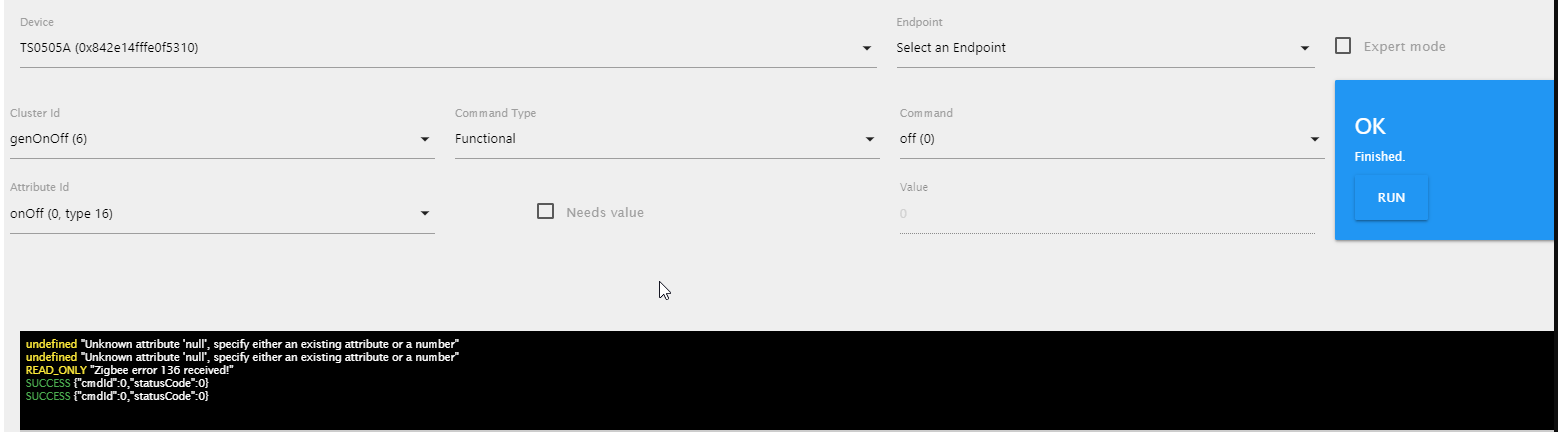The width and height of the screenshot is (1558, 432).
Task: Click the onOff (0, type 16) attribute field
Action: coord(222,213)
